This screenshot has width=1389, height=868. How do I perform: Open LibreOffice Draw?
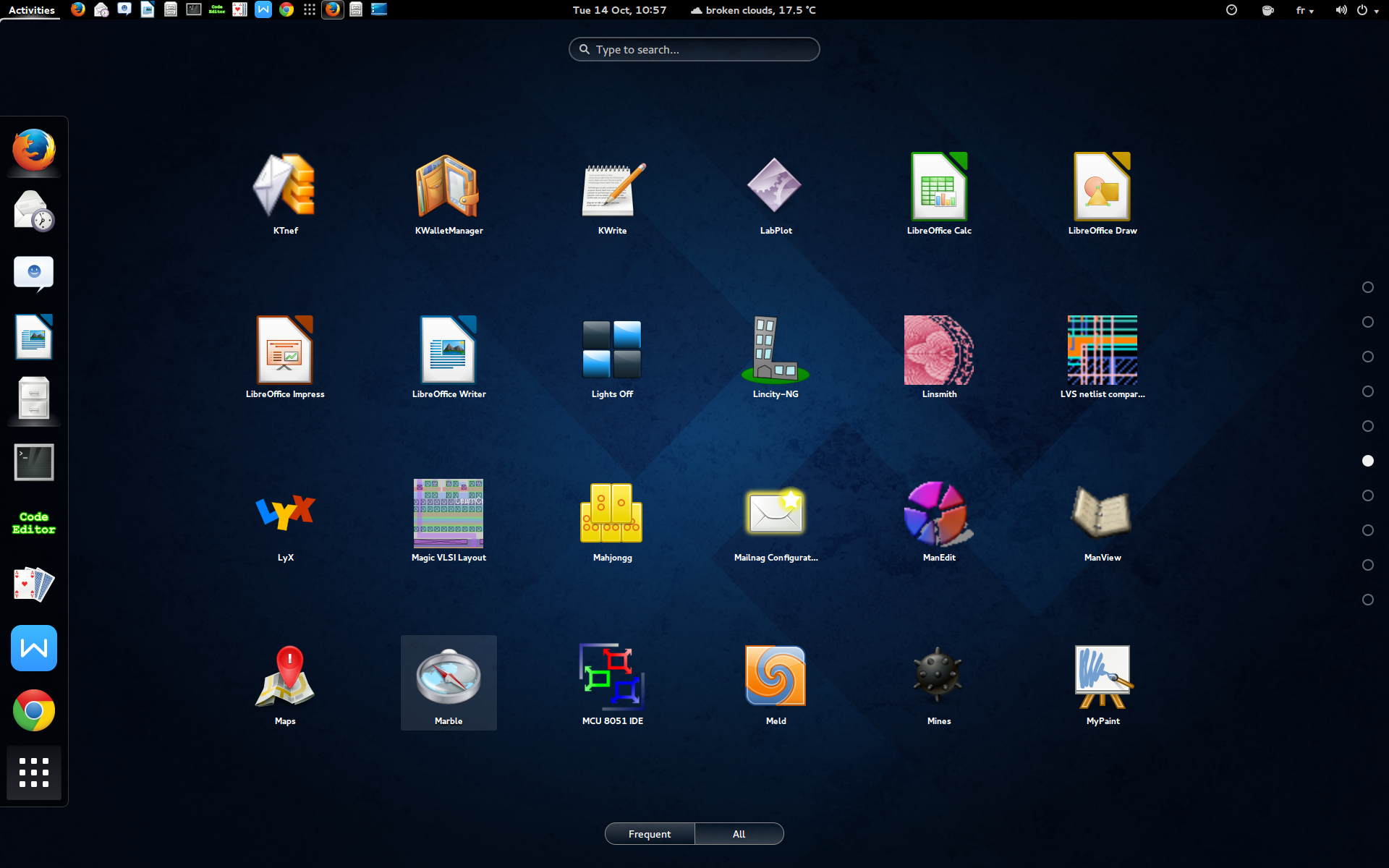click(1103, 193)
